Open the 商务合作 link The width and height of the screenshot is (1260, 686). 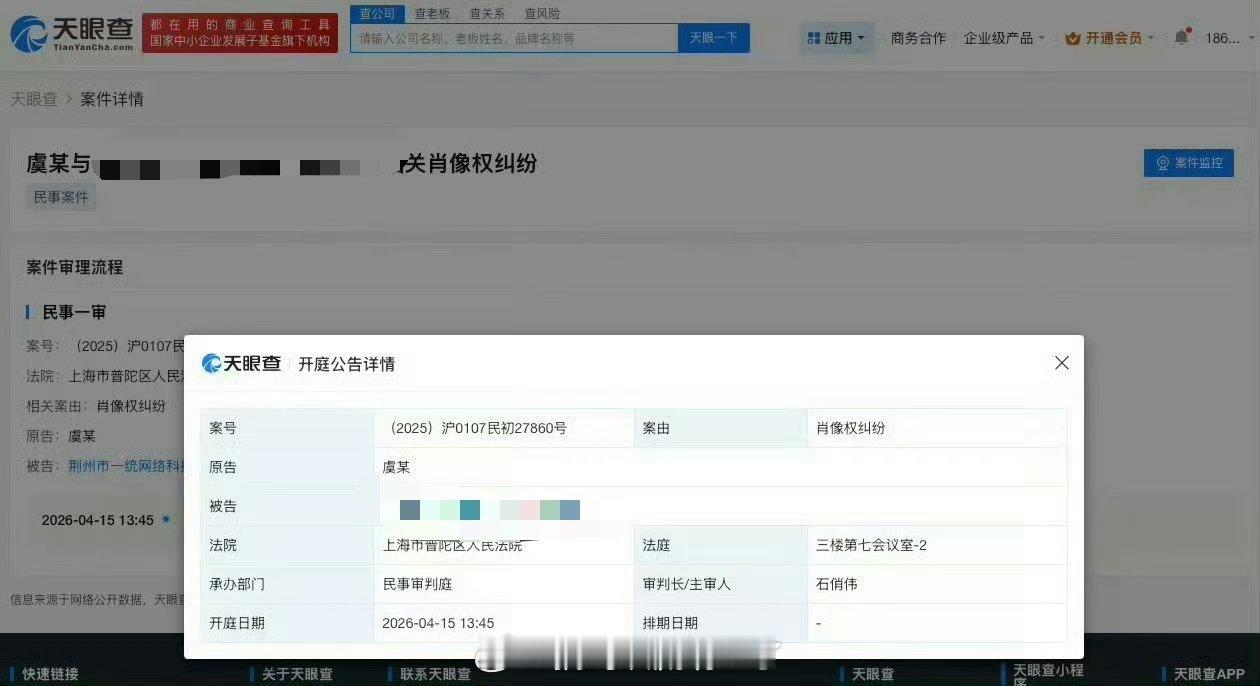coord(918,38)
